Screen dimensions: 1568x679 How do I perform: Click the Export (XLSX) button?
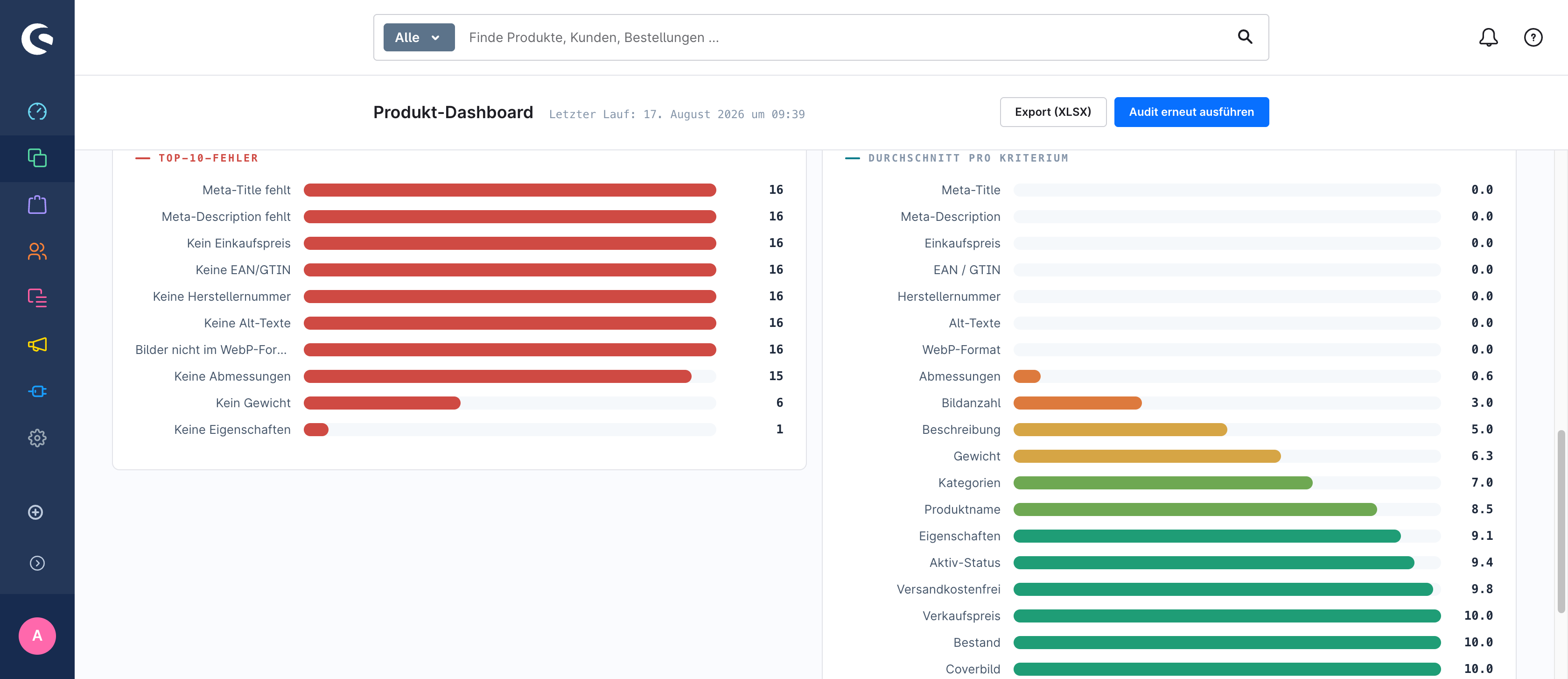click(x=1053, y=112)
